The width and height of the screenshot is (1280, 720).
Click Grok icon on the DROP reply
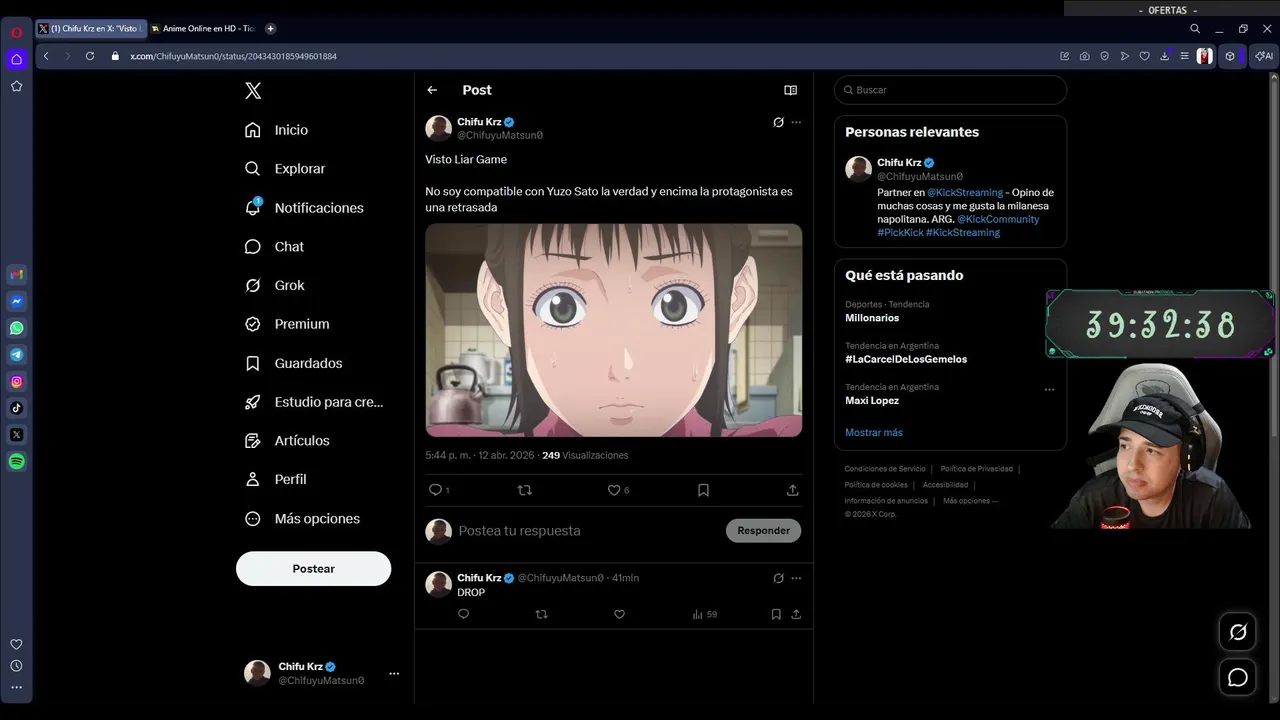(x=778, y=578)
